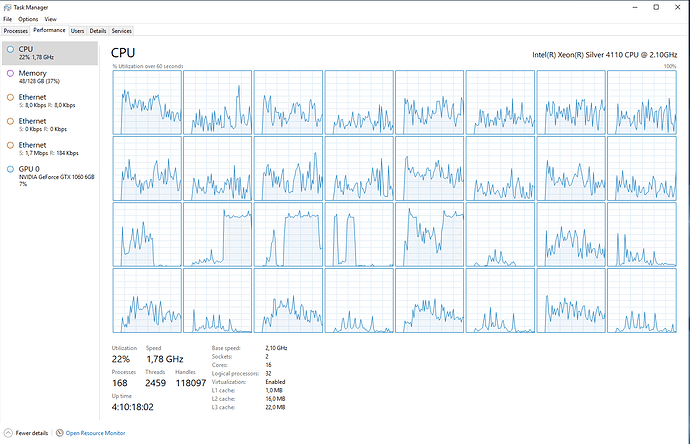Click the Fewer details text button
This screenshot has width=690, height=444.
pos(33,433)
